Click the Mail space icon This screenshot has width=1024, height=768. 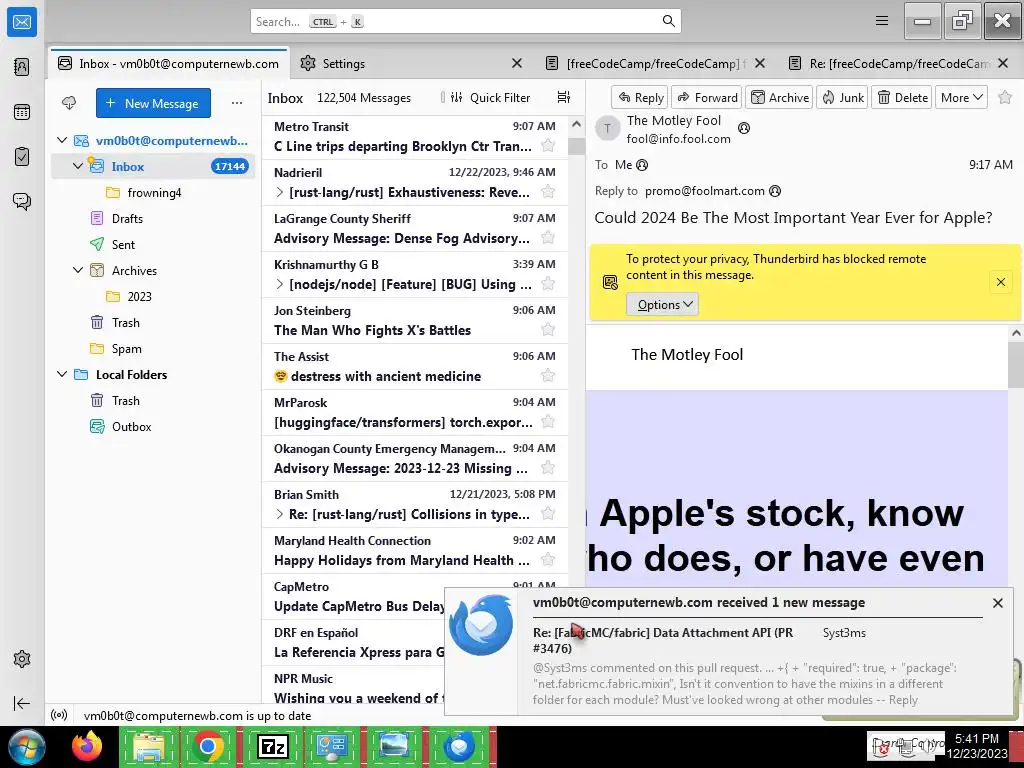pos(22,22)
